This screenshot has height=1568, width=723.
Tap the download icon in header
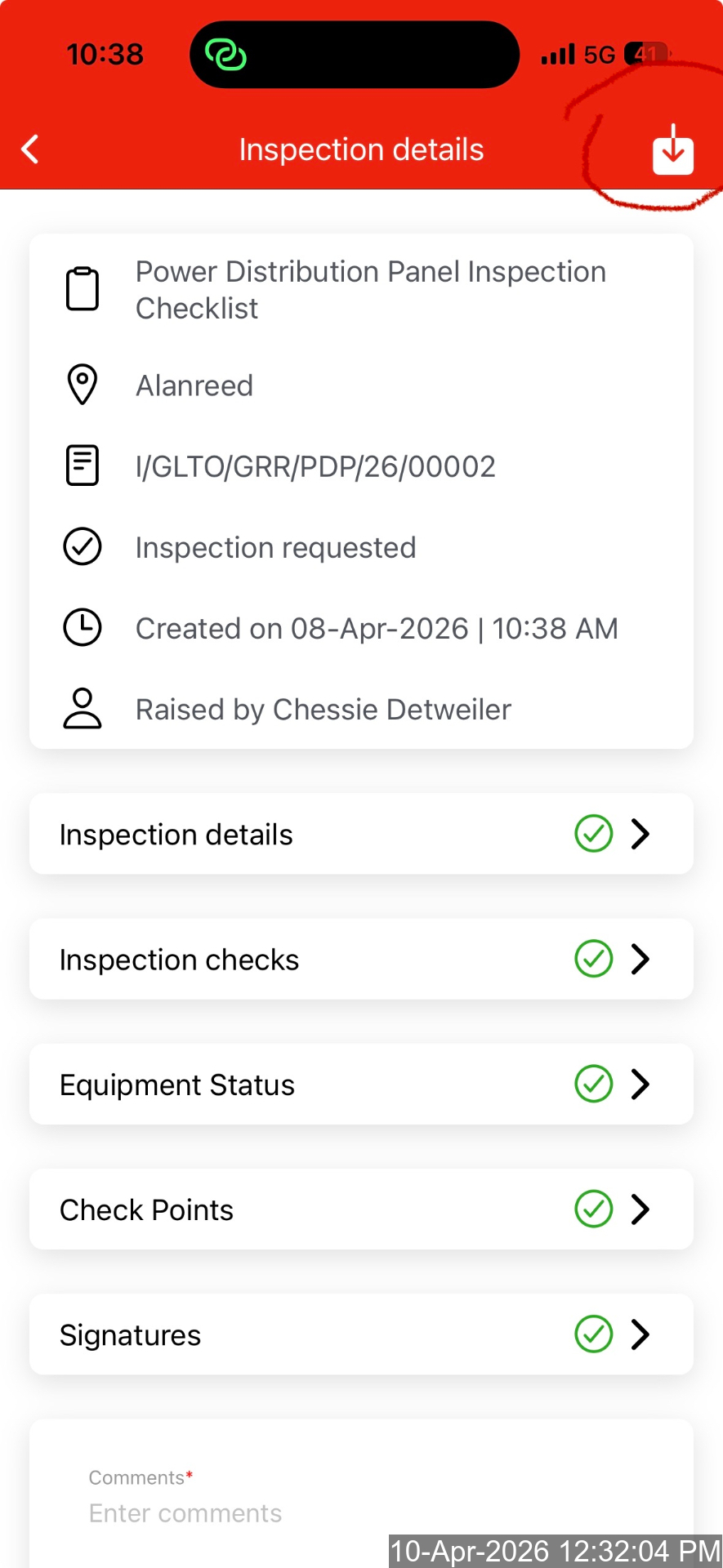tap(672, 150)
